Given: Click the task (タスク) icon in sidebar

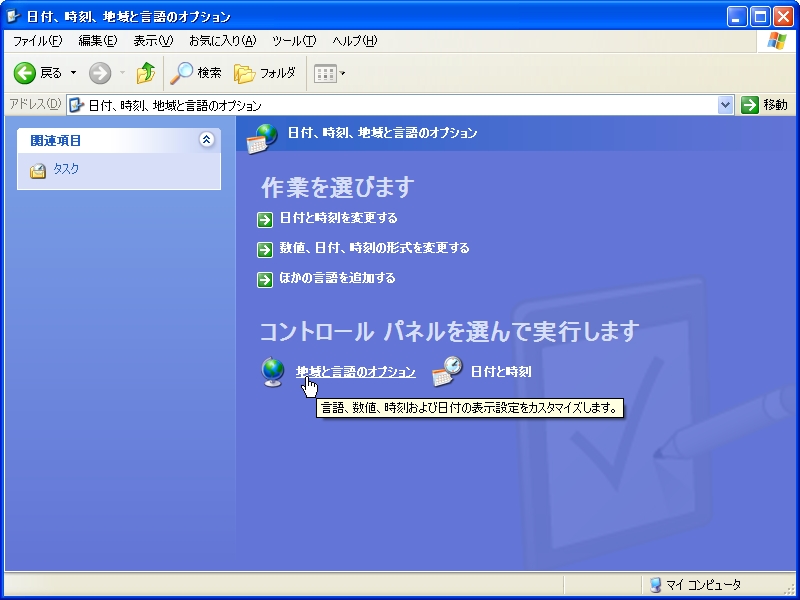Looking at the screenshot, I should (38, 171).
